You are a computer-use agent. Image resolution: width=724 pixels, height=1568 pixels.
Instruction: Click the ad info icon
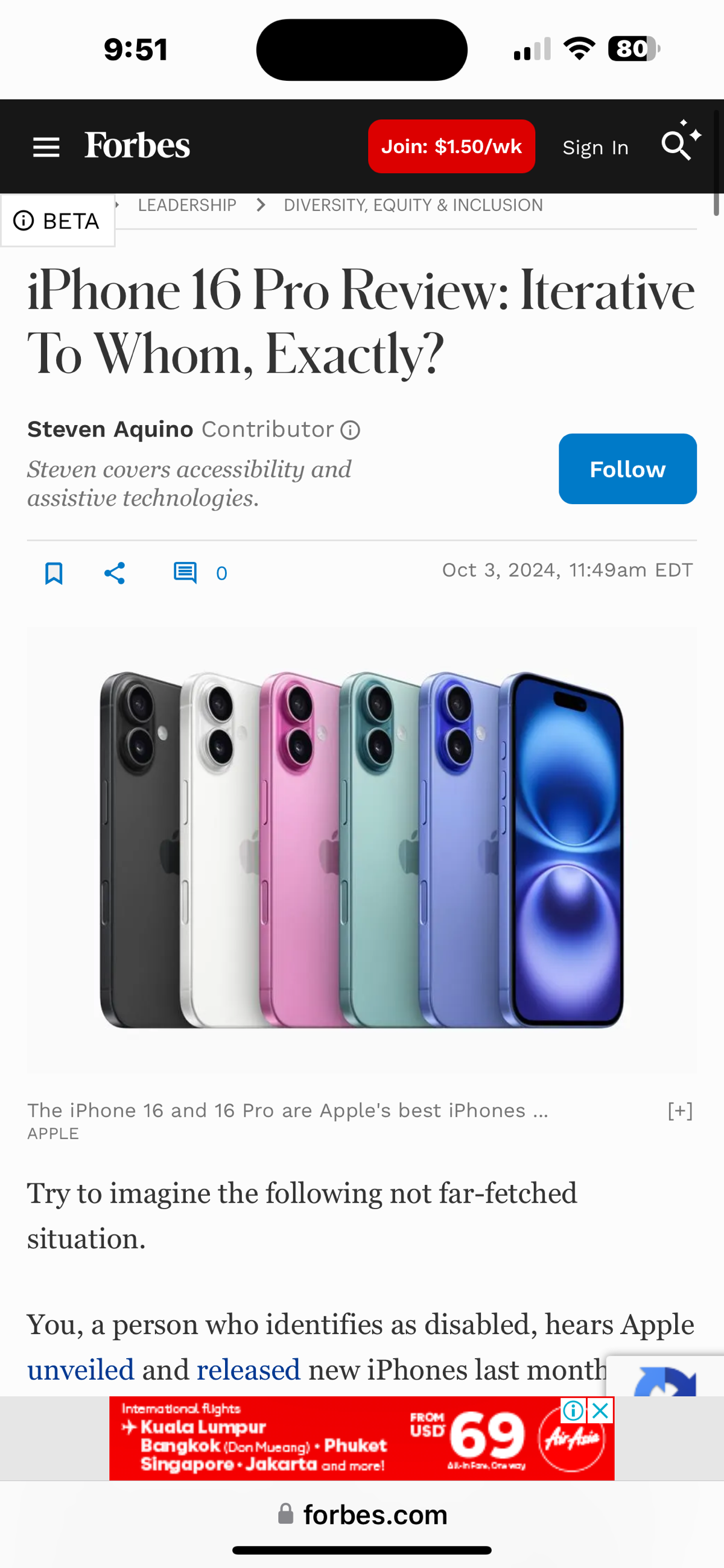[x=573, y=1411]
